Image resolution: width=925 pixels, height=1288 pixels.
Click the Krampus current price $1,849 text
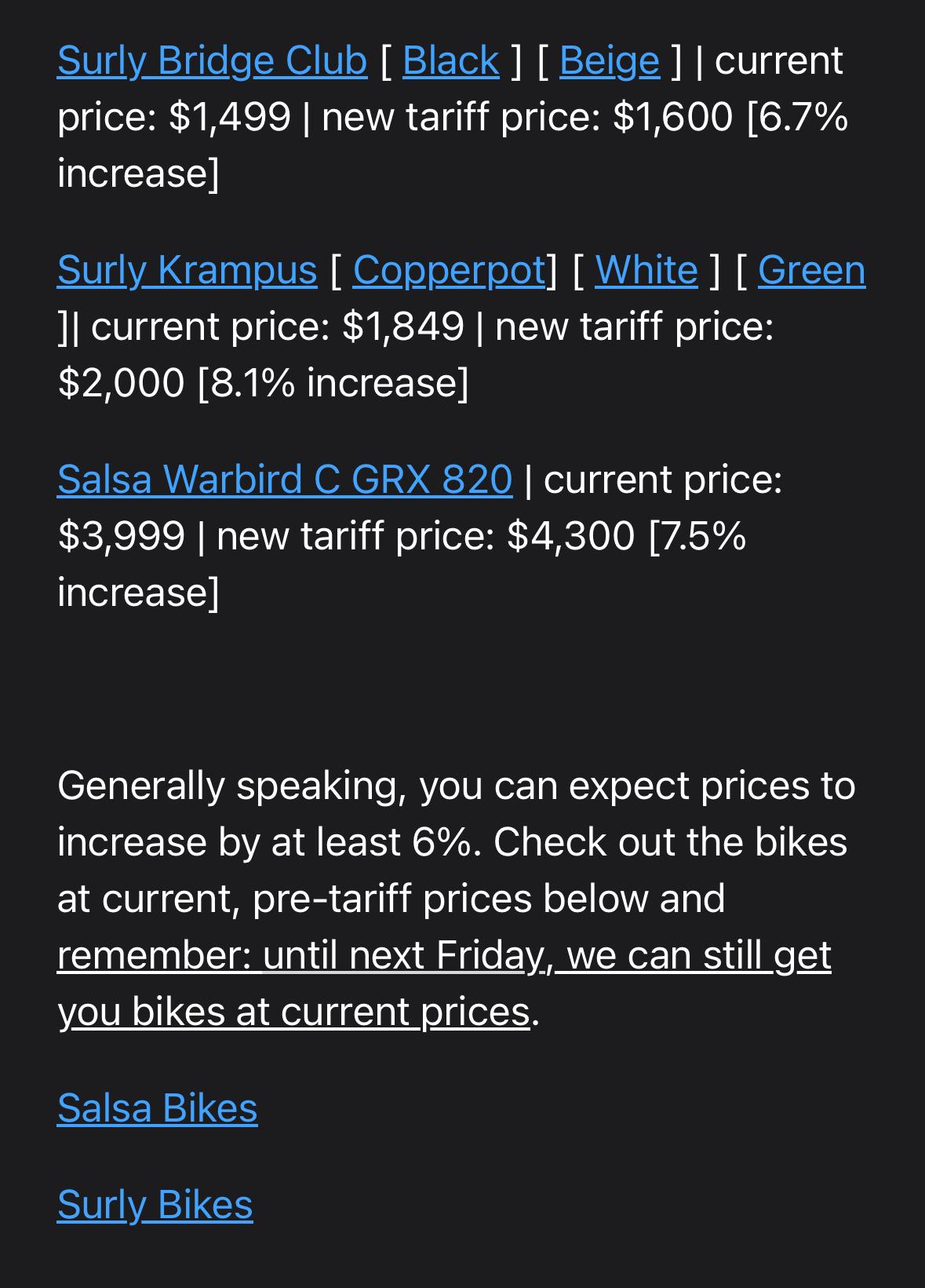(x=403, y=327)
